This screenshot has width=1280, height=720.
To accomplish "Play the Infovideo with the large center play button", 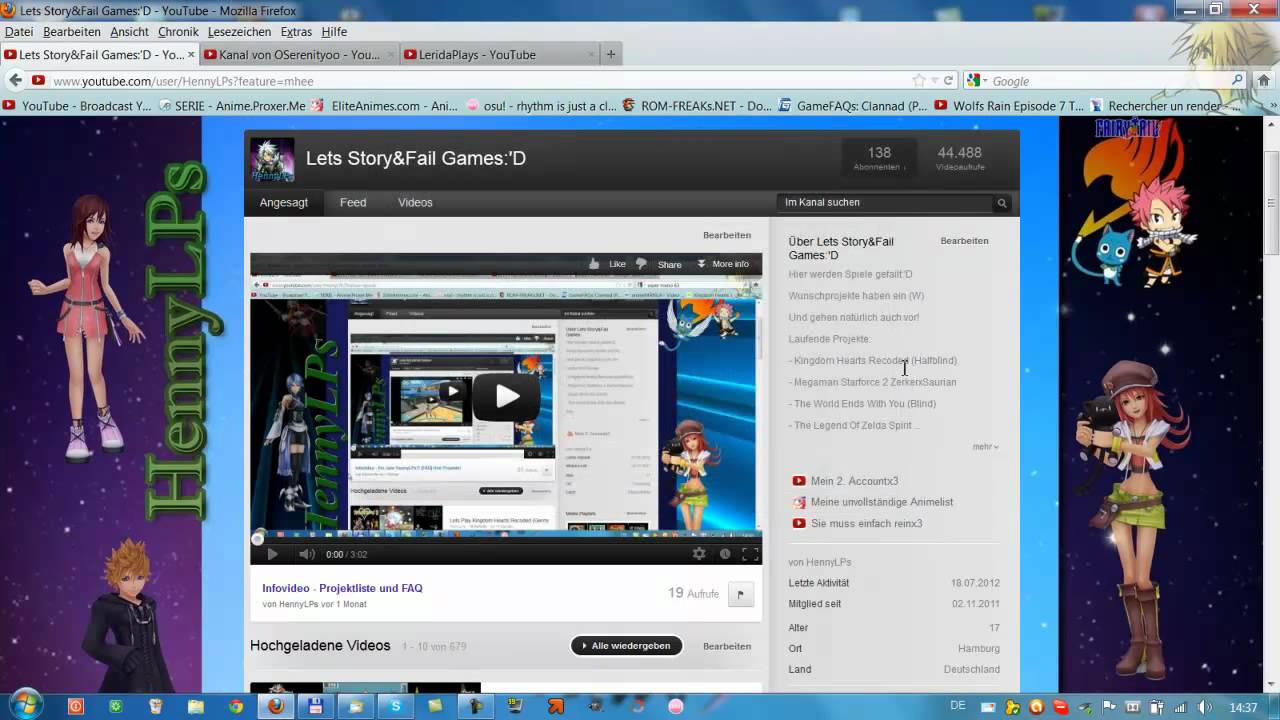I will [507, 396].
